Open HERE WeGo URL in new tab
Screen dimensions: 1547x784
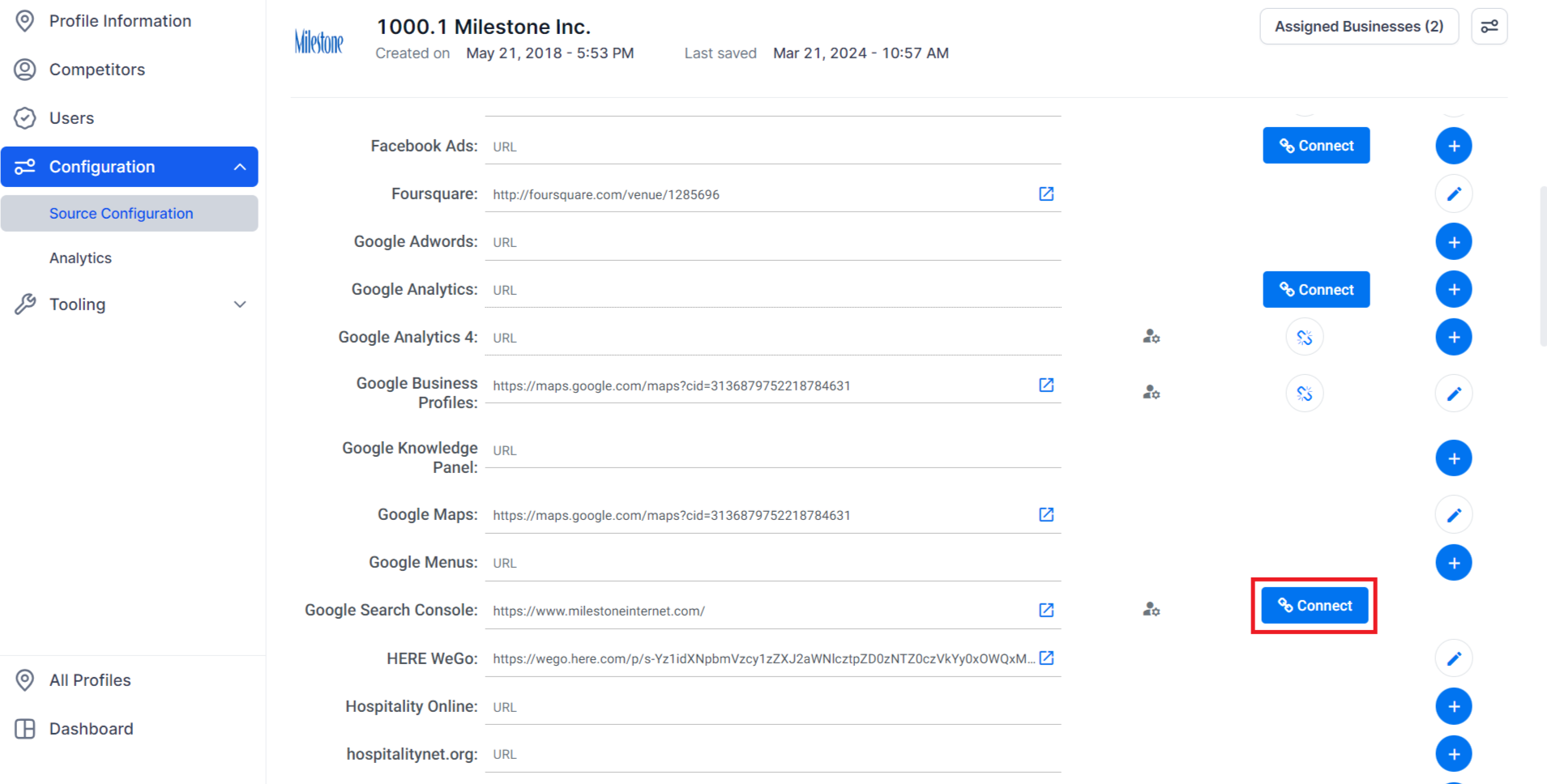(1046, 658)
